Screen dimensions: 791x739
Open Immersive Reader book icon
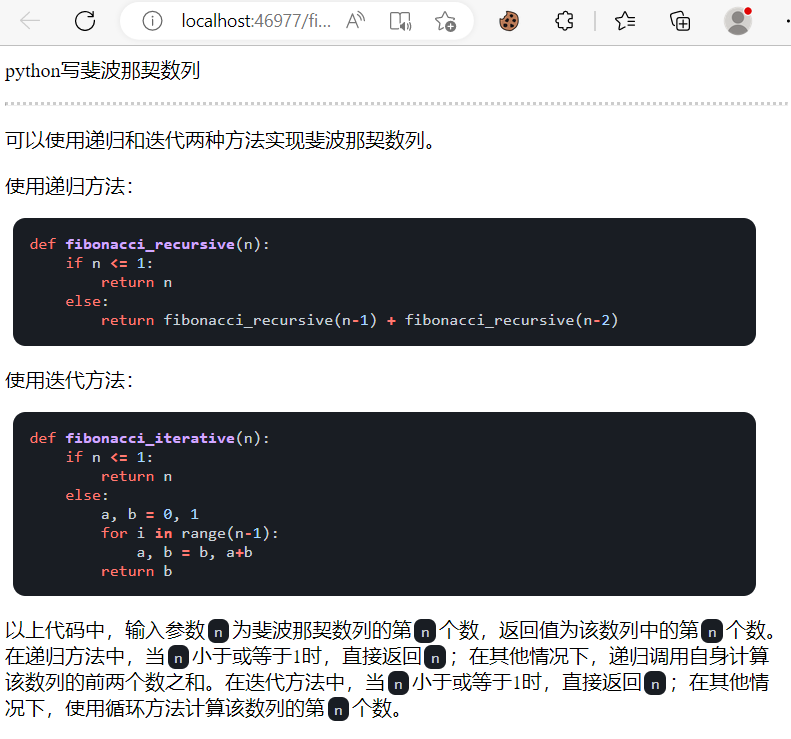tap(401, 21)
